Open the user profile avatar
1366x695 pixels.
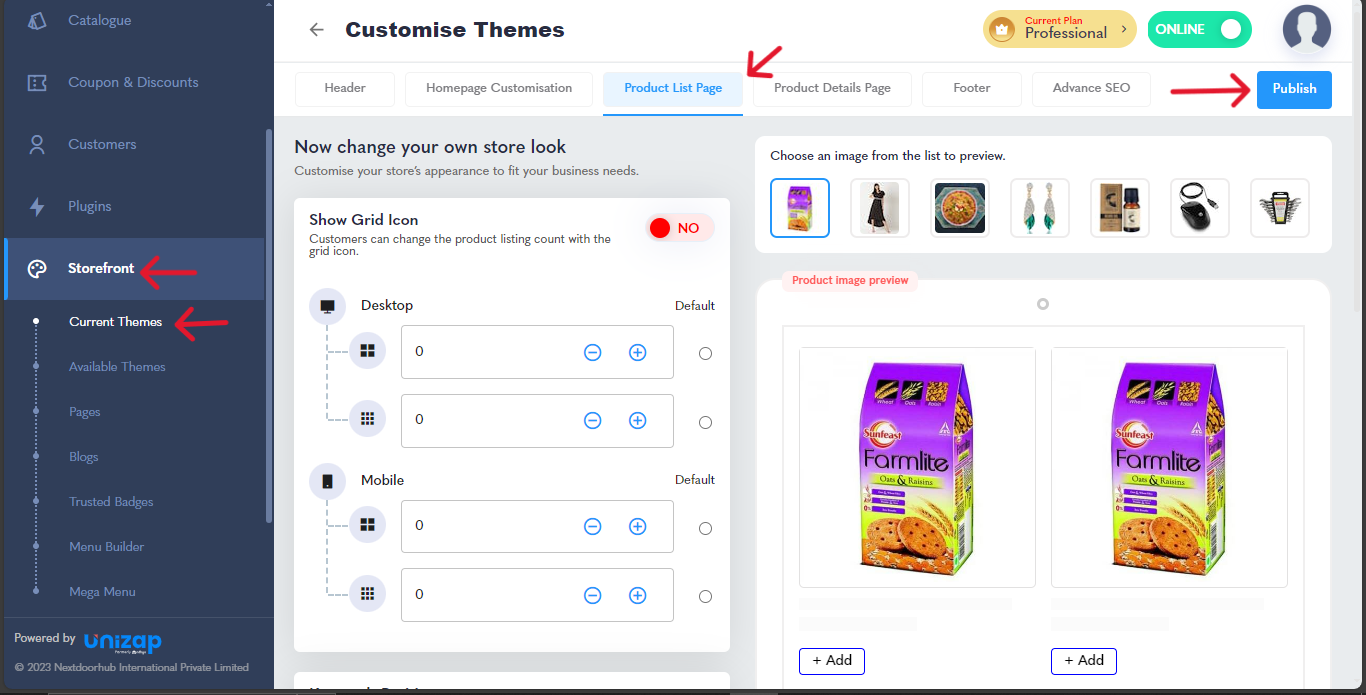(1307, 29)
